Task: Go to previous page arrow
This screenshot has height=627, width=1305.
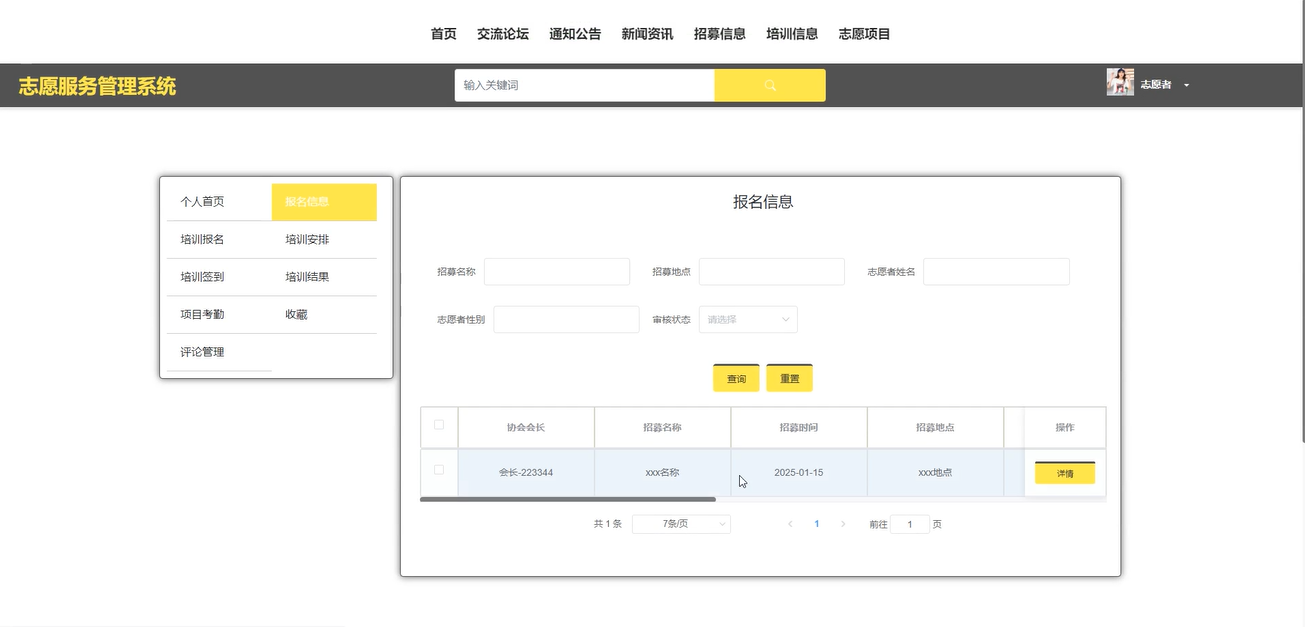Action: coord(790,524)
